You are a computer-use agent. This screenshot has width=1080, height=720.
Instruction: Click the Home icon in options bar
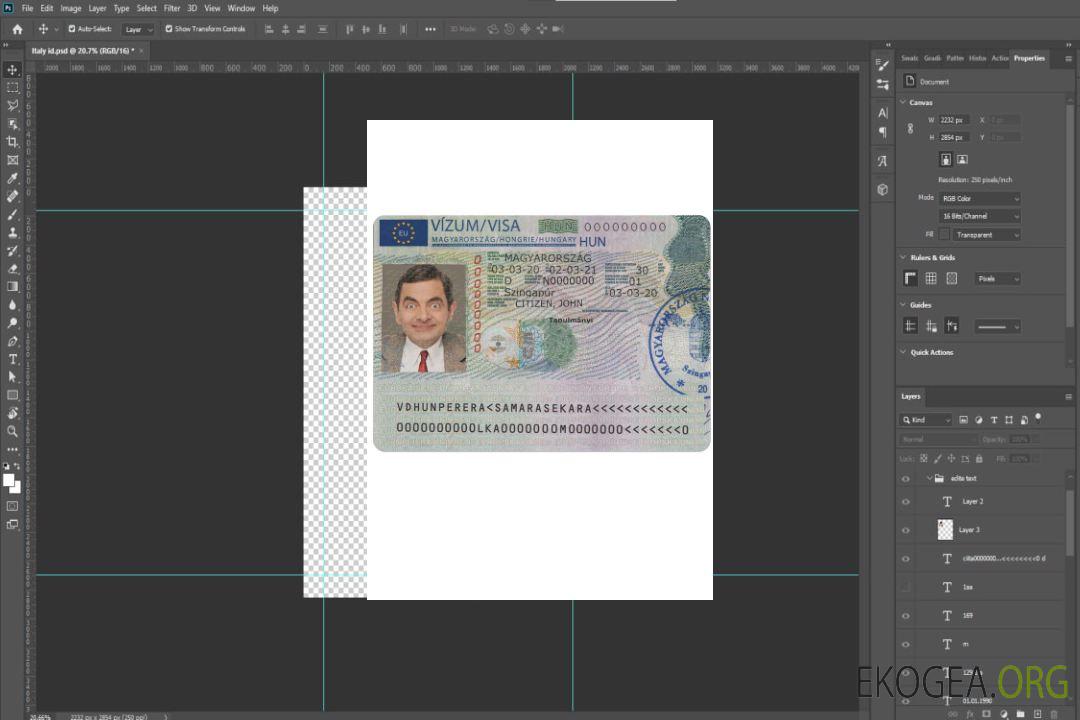point(17,29)
